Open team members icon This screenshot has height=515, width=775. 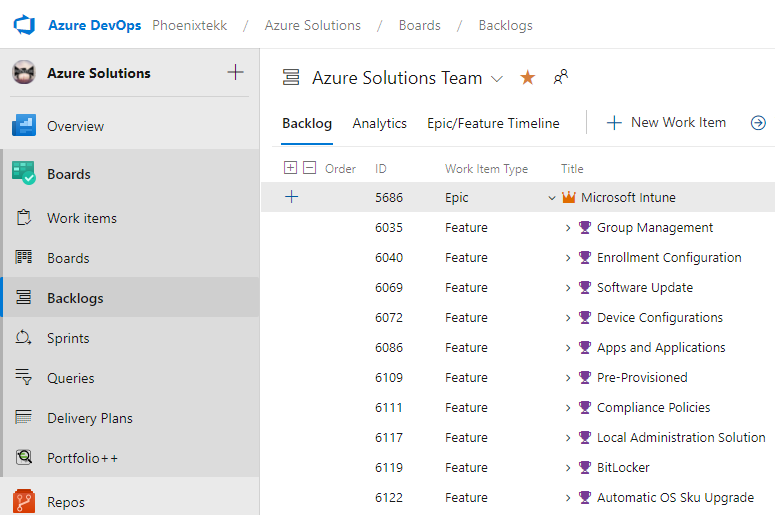coord(560,77)
